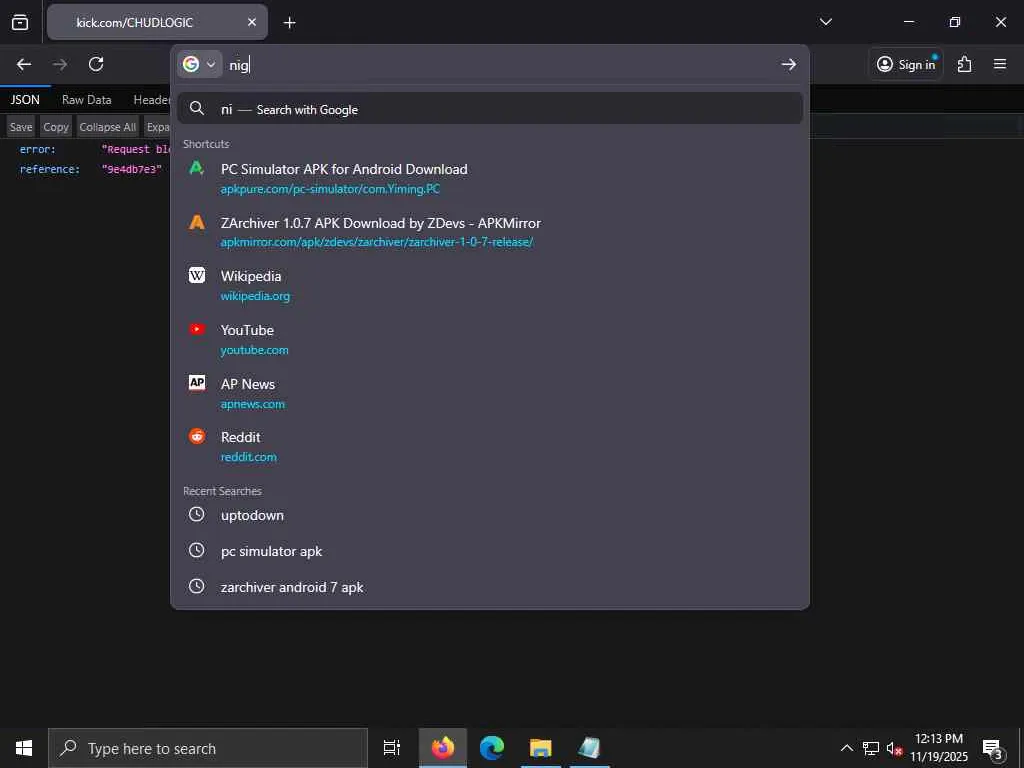Click the Sign in account button
The width and height of the screenshot is (1024, 768).
906,64
